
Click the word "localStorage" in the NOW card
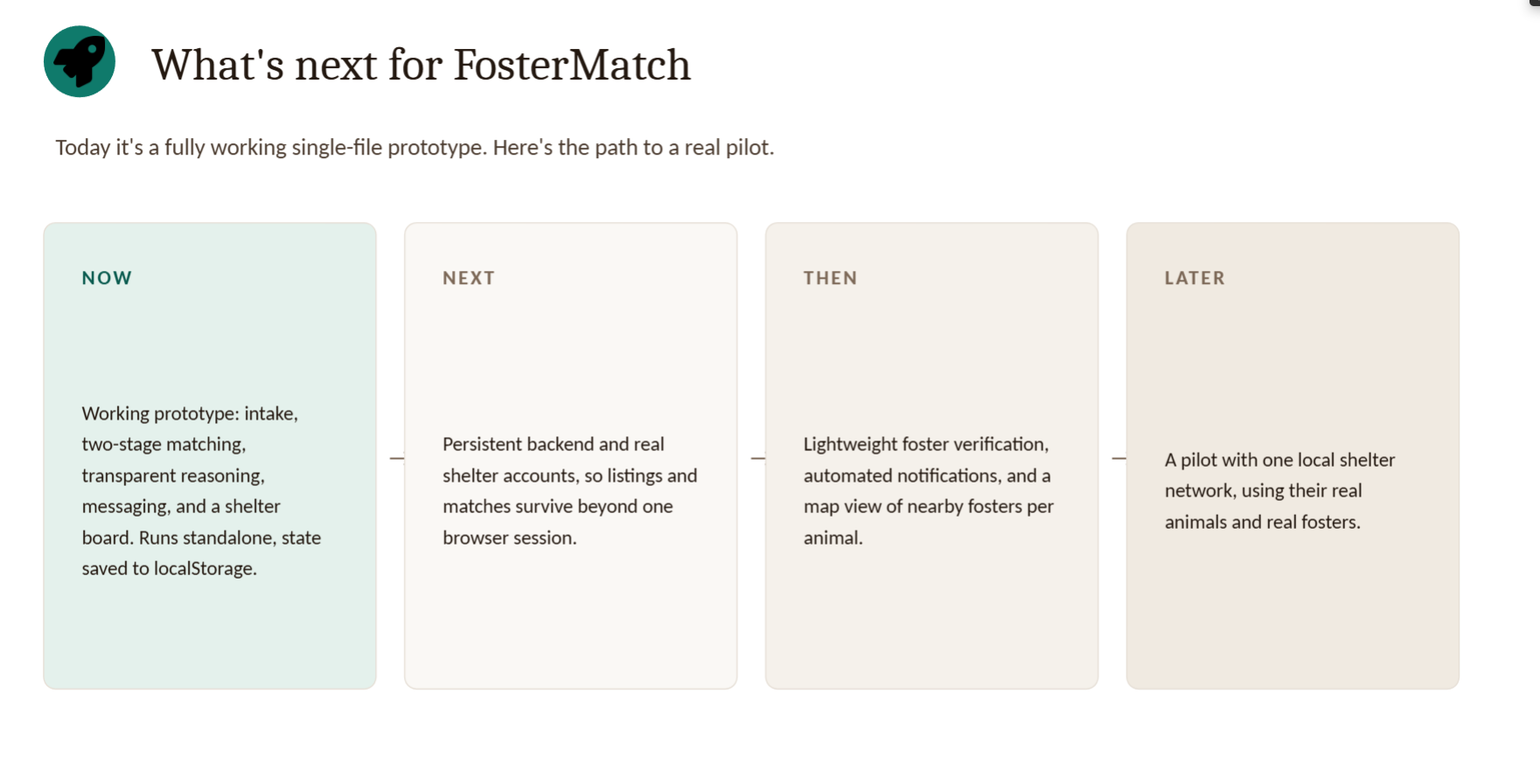(x=204, y=568)
